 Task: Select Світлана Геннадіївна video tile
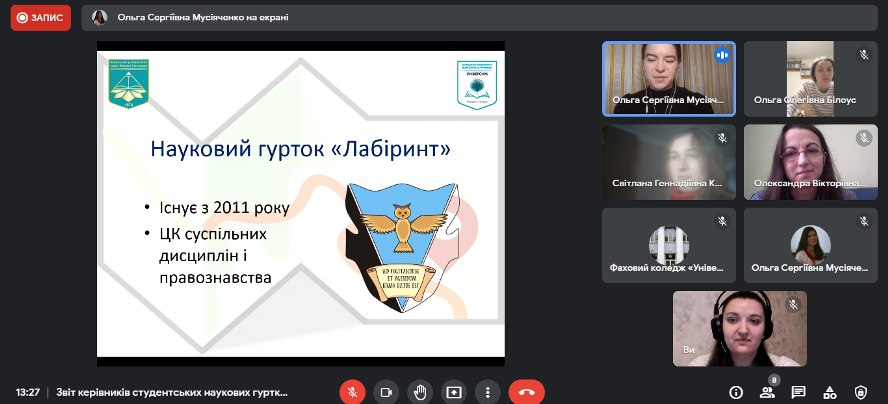[669, 162]
